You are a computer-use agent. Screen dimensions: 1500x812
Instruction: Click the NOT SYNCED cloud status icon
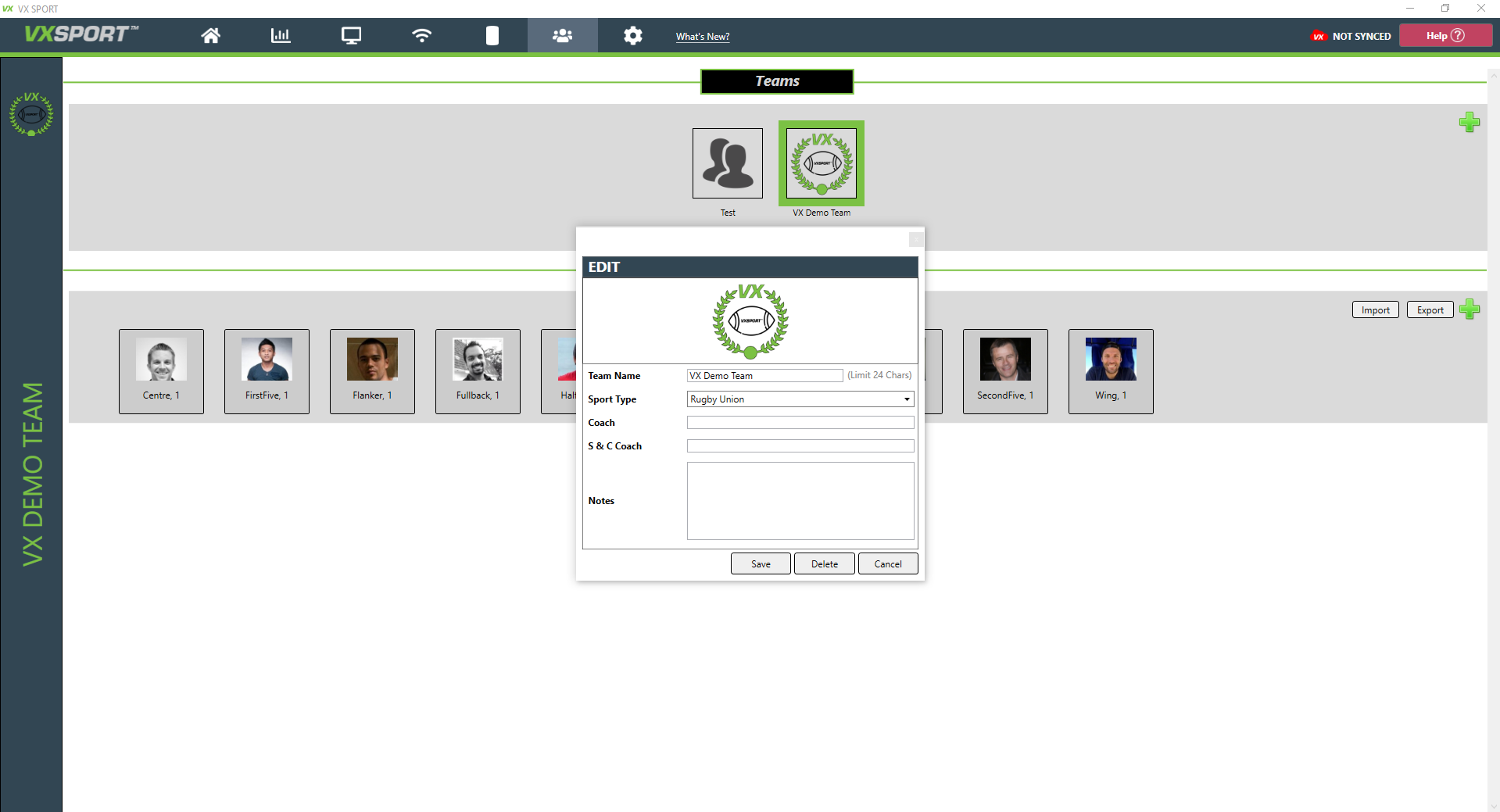click(x=1319, y=36)
